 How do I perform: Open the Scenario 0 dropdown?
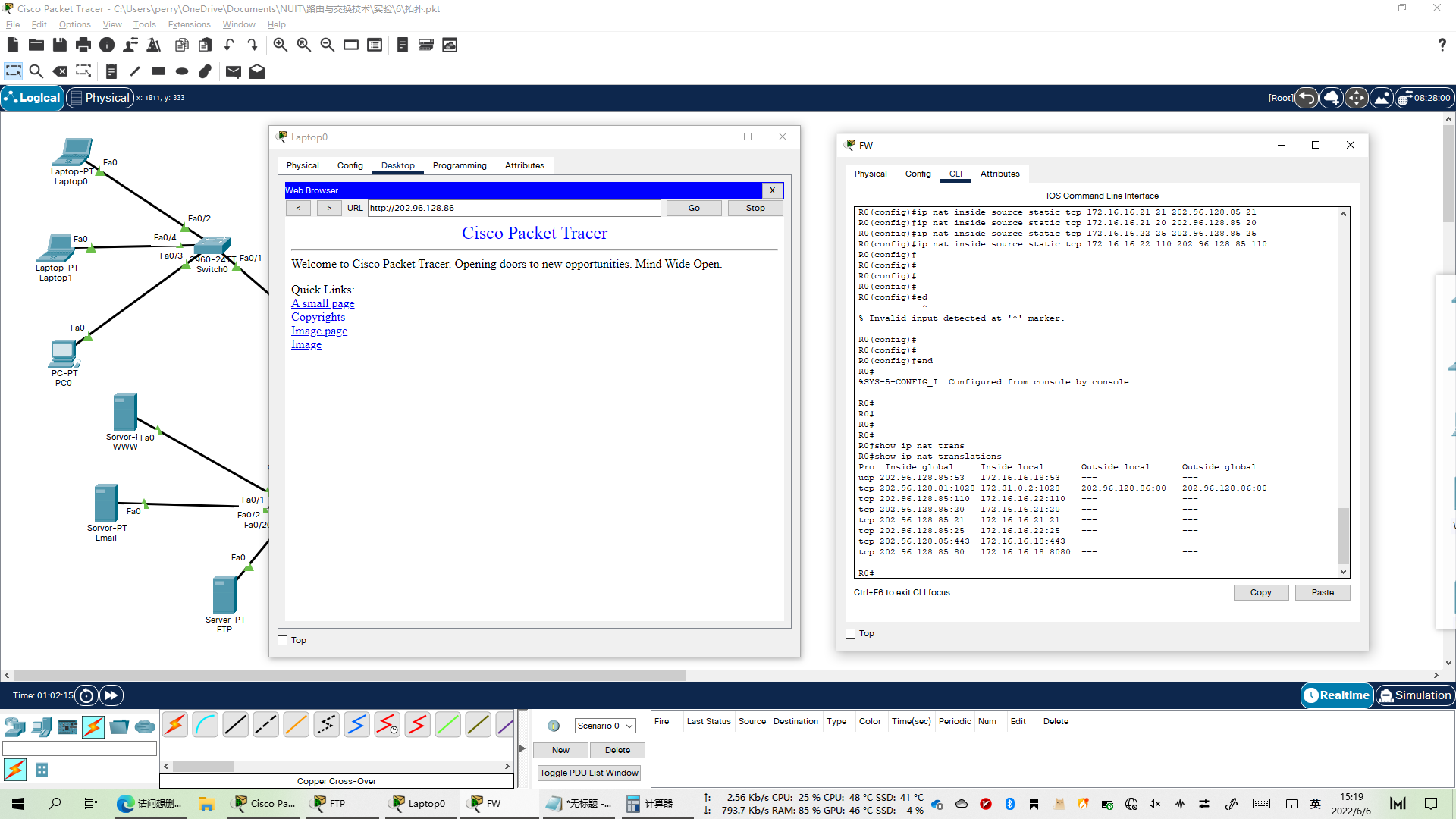tap(604, 726)
